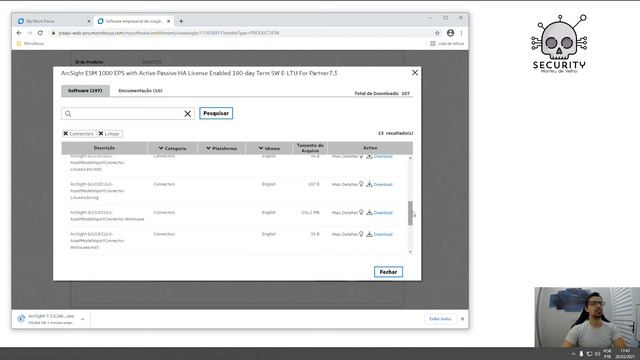Go forward in the browser
The width and height of the screenshot is (640, 360).
(x=29, y=33)
